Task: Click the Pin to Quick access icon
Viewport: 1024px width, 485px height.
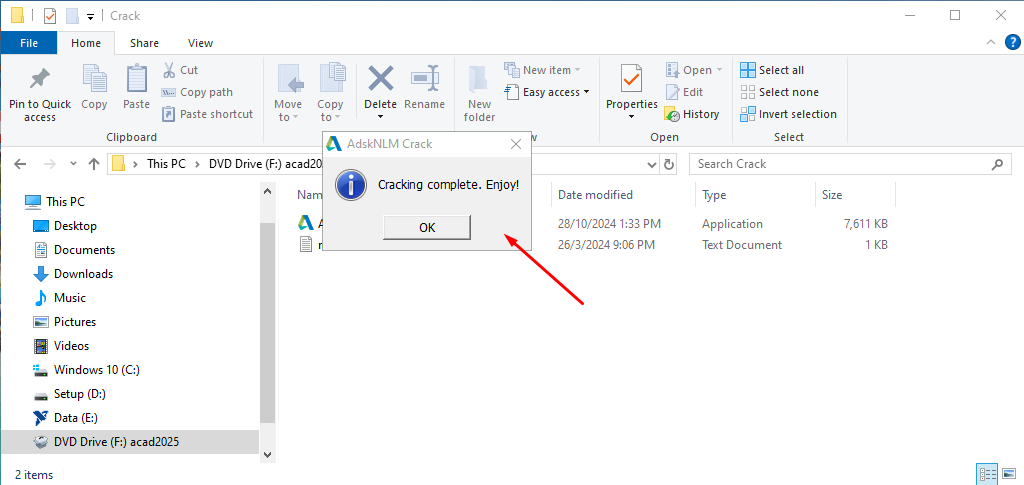Action: coord(40,80)
